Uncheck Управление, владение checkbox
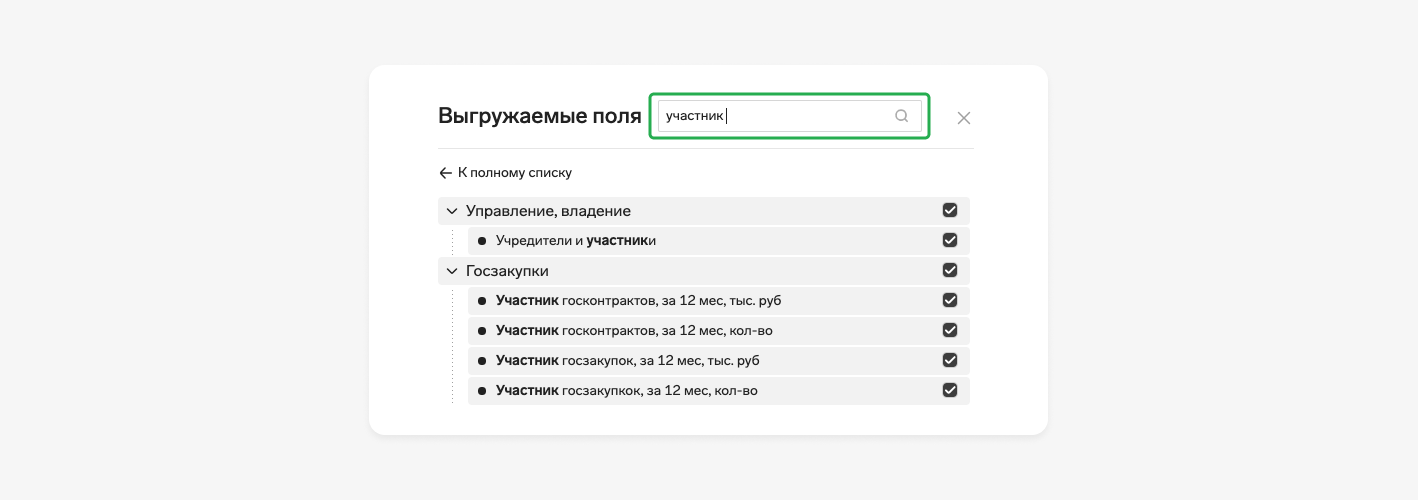This screenshot has width=1418, height=500. [950, 210]
